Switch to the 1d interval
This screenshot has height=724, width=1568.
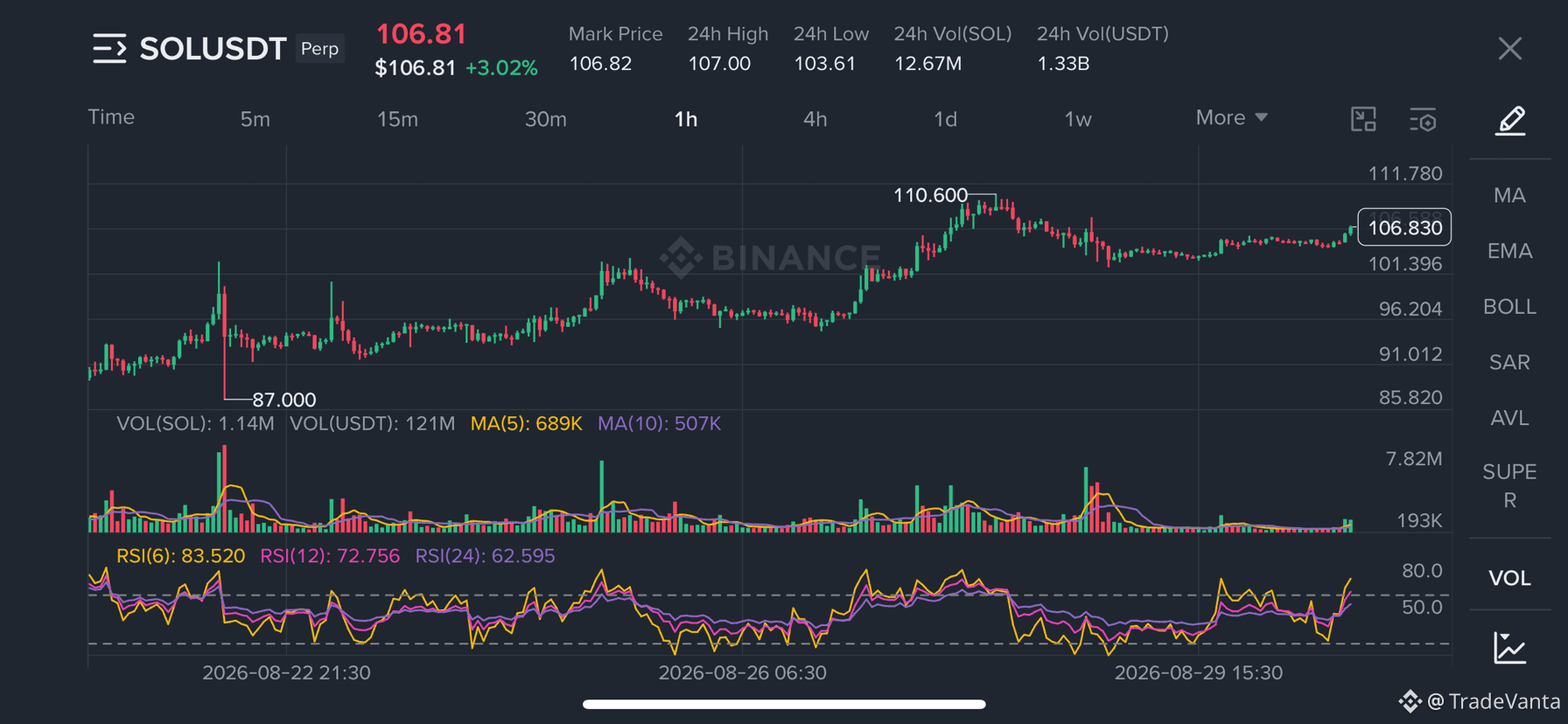tap(945, 119)
